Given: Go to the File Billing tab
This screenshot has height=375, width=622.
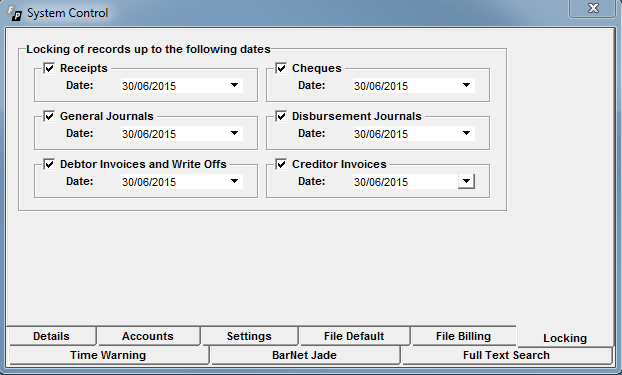Looking at the screenshot, I should 463,336.
